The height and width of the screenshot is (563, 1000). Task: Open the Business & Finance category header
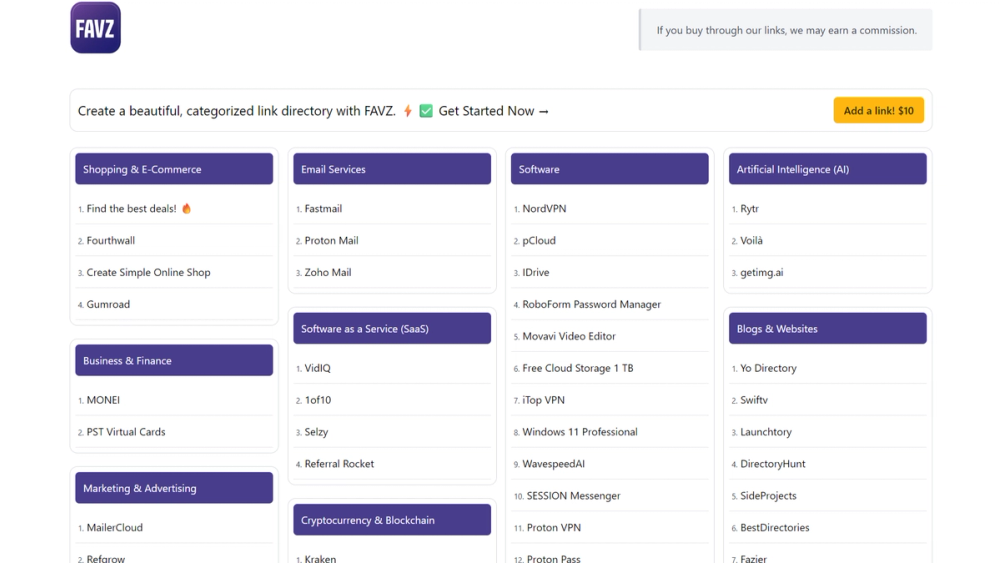point(174,360)
